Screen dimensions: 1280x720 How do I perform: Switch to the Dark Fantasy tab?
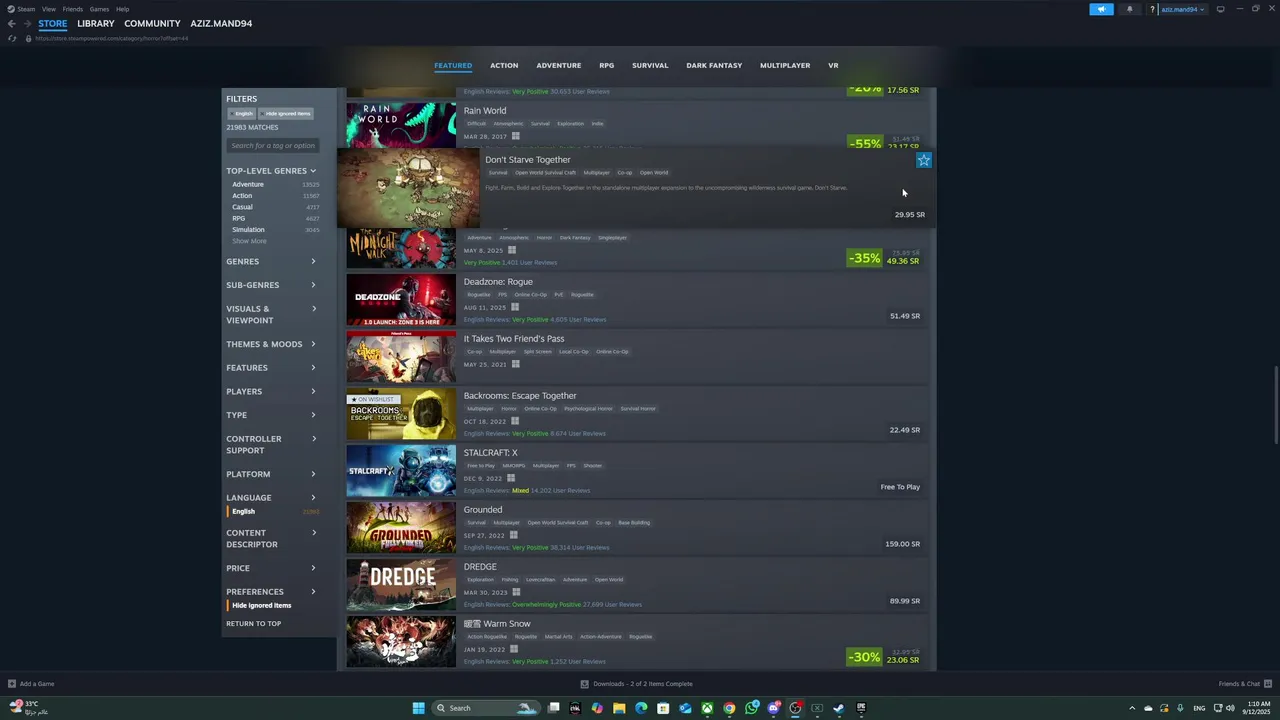[x=714, y=65]
